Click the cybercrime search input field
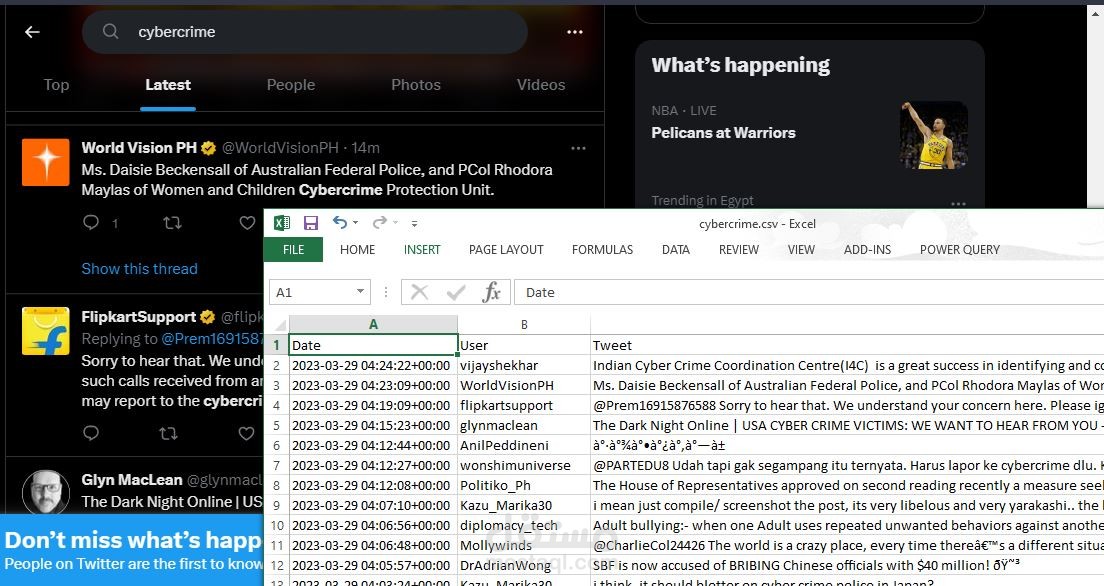This screenshot has width=1104, height=586. click(305, 32)
